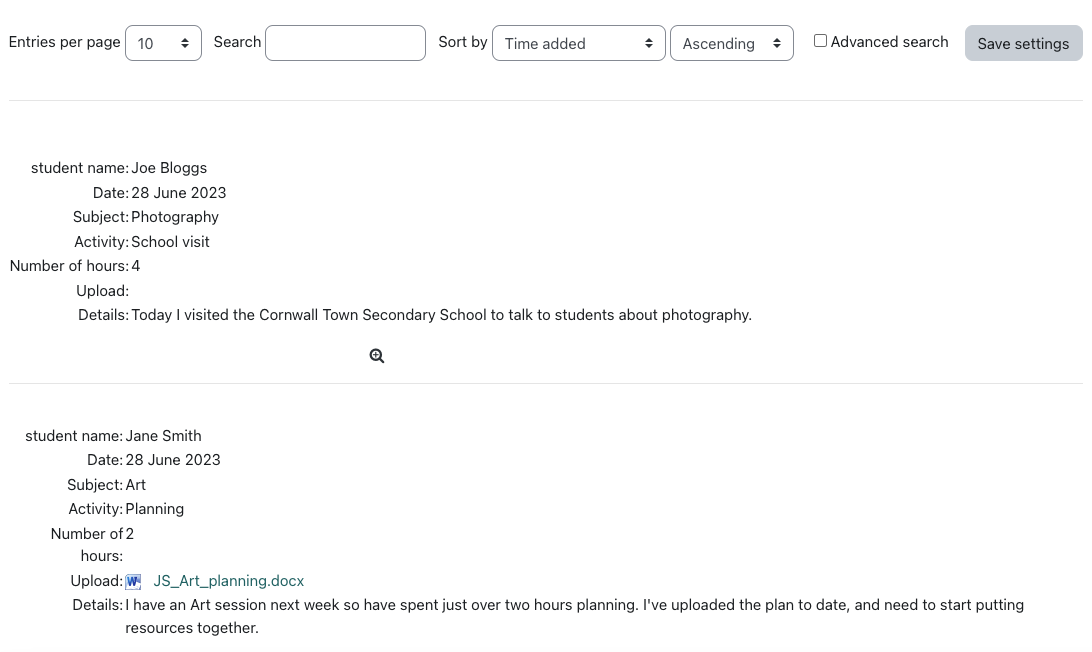Click the Save settings button
The width and height of the screenshot is (1092, 652).
[1023, 43]
